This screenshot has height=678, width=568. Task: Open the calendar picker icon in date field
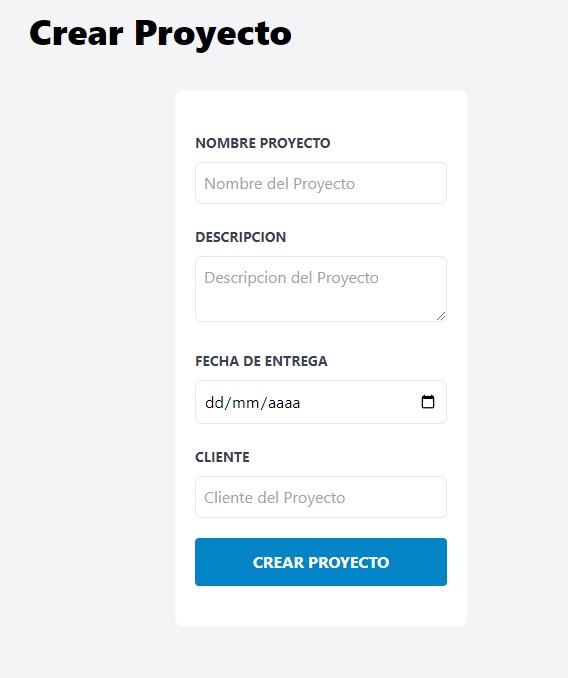point(428,402)
